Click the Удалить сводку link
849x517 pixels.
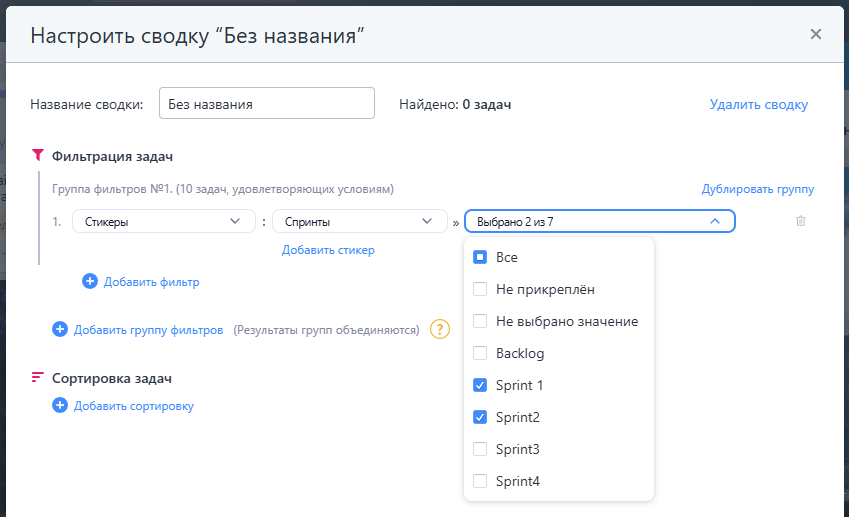758,104
